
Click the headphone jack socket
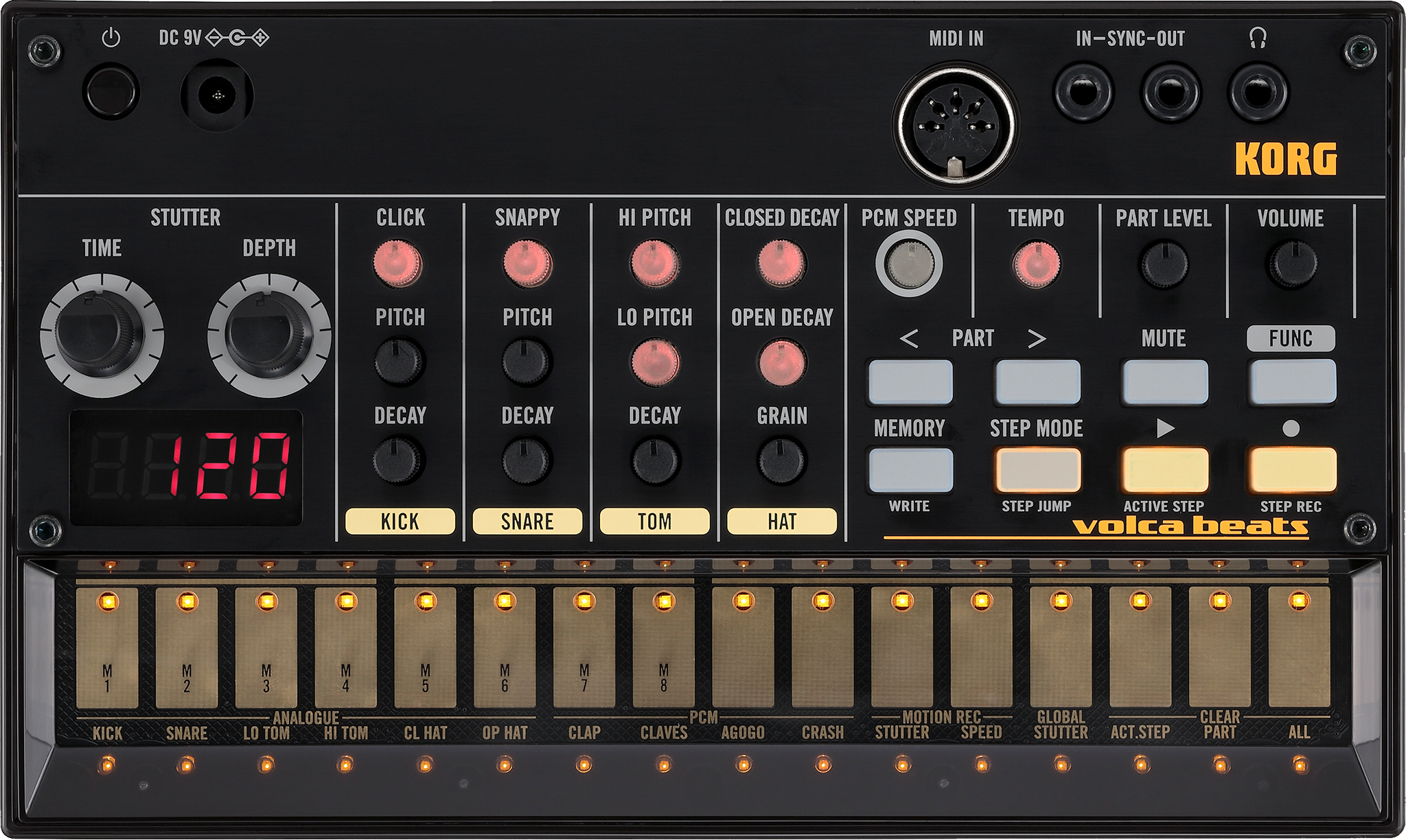pos(1258,91)
